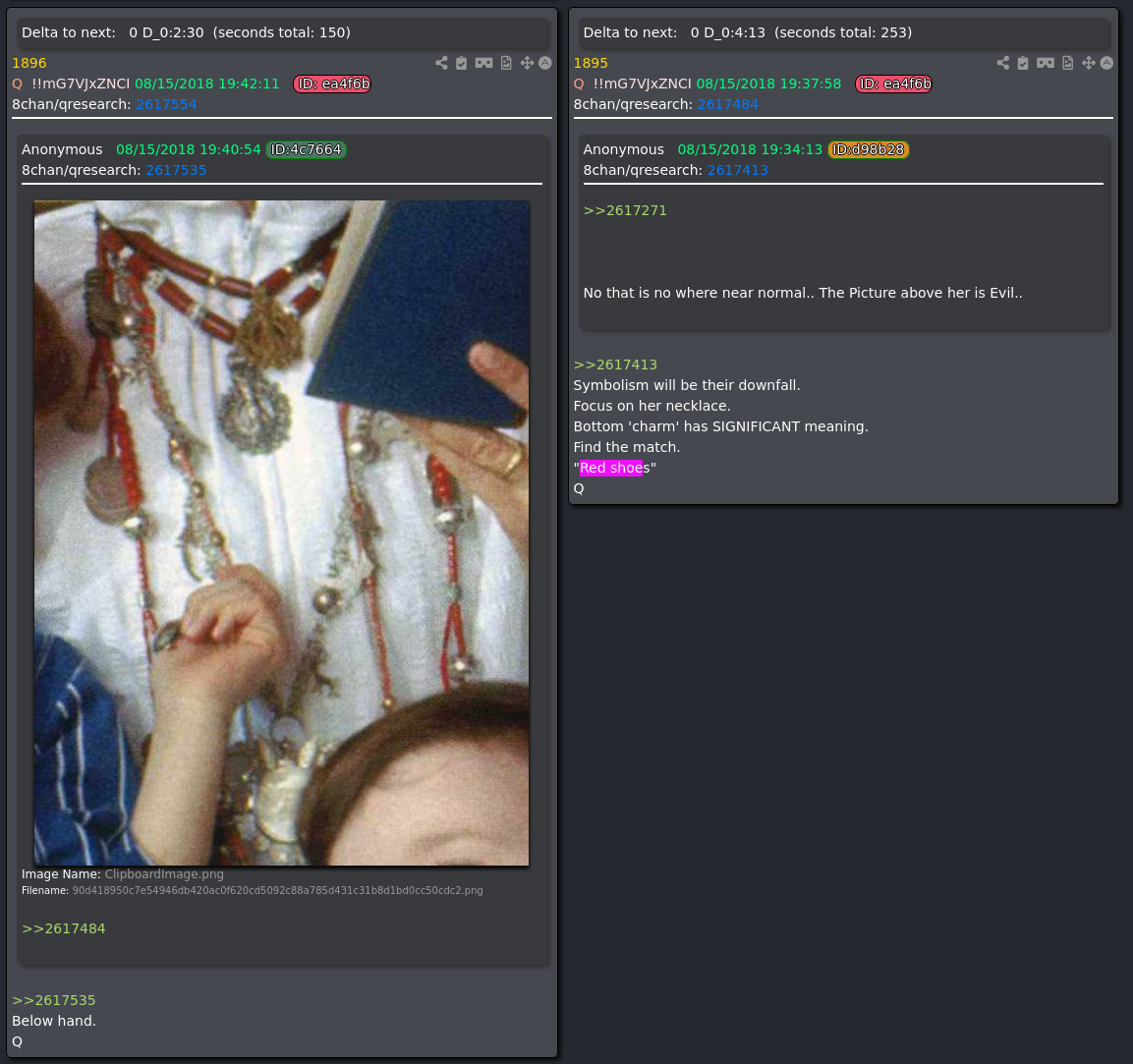This screenshot has width=1133, height=1064.
Task: Open qresearch link 2617554
Action: (x=166, y=104)
